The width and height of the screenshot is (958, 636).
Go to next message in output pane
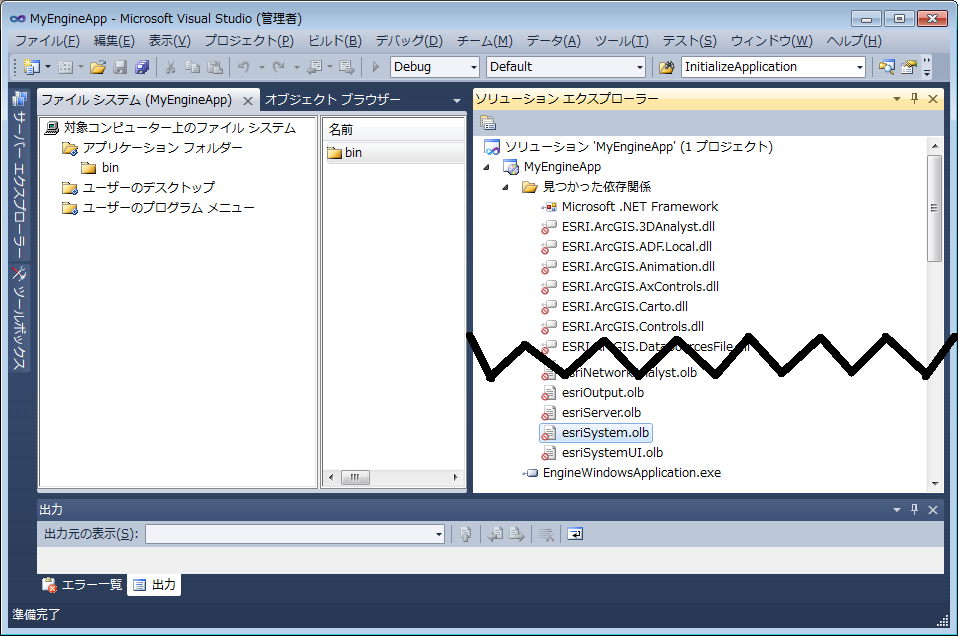point(517,535)
